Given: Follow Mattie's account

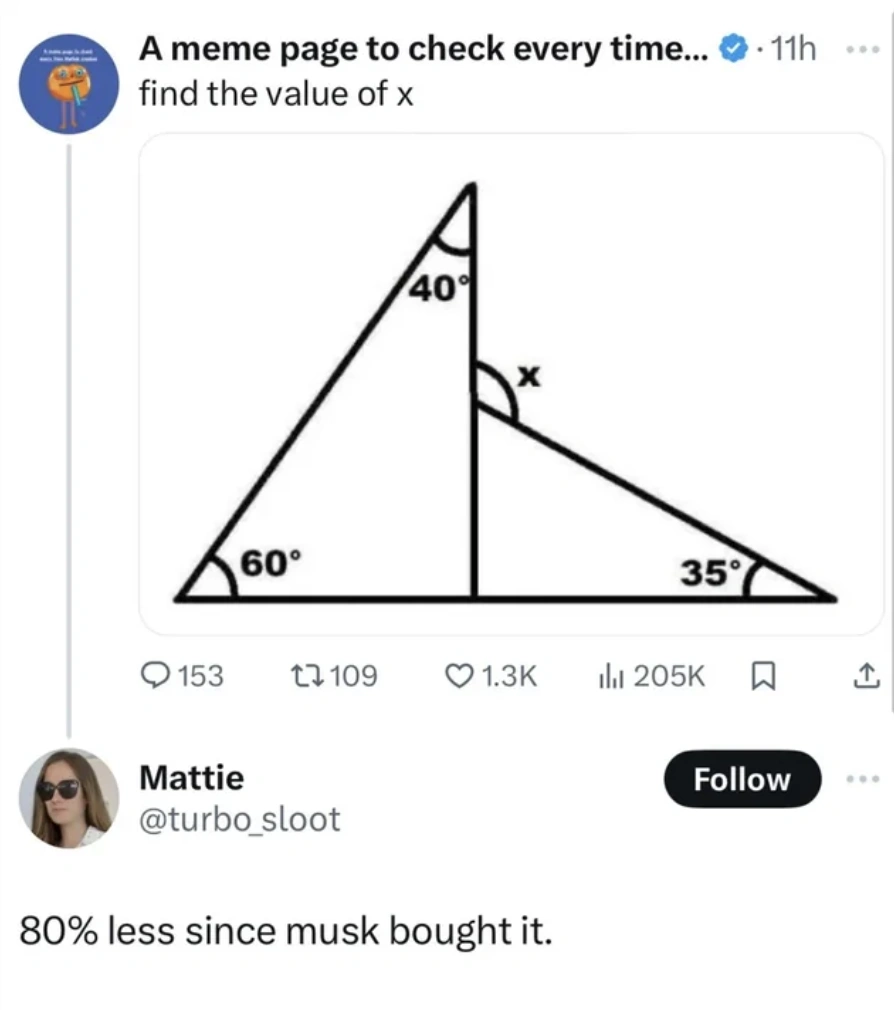Looking at the screenshot, I should click(x=742, y=779).
